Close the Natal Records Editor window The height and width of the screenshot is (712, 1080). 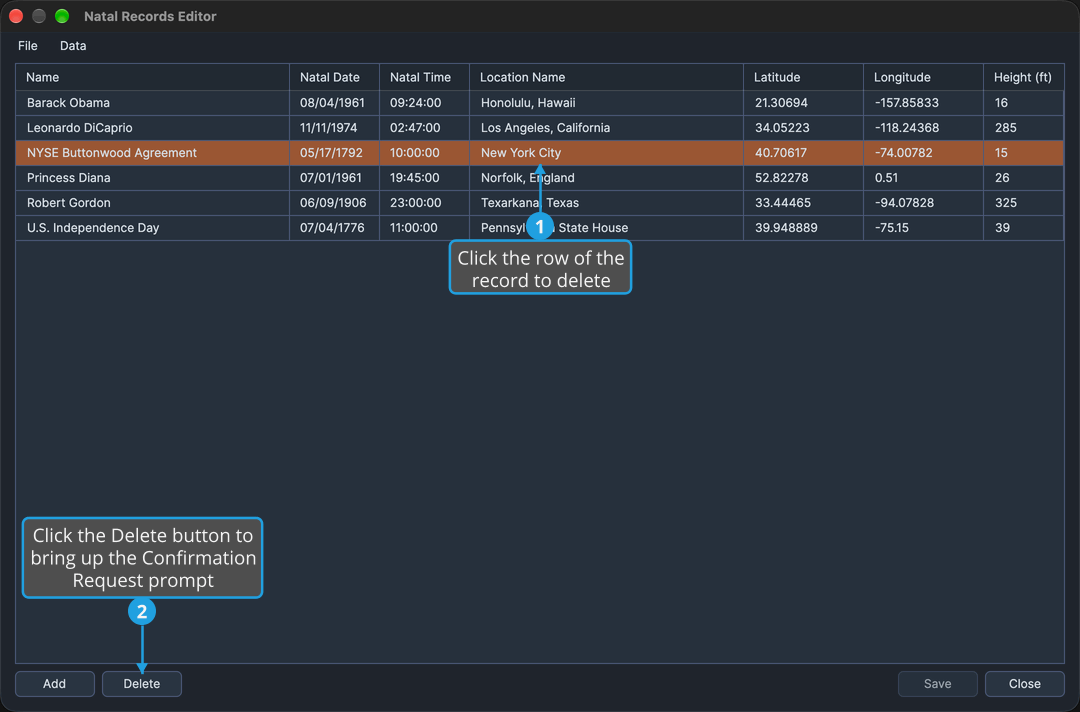click(16, 16)
